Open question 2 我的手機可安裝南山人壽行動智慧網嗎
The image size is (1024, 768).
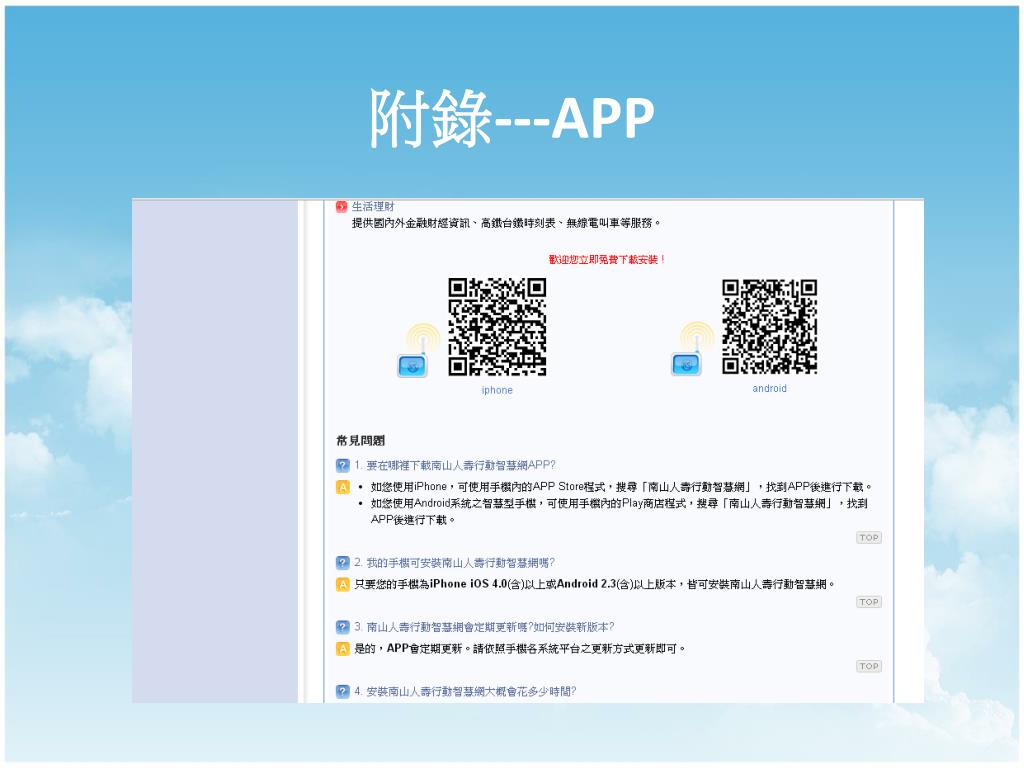[x=455, y=562]
